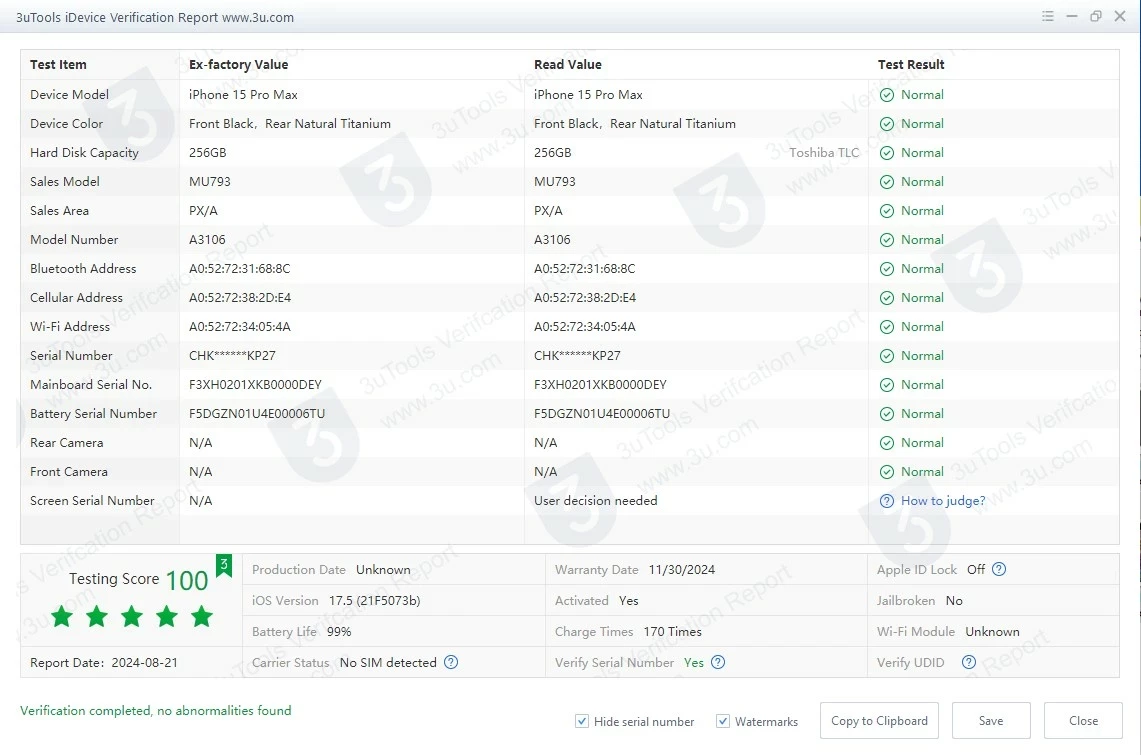Image resolution: width=1141 pixels, height=755 pixels.
Task: Click the Charge Times 170 Times value
Action: click(x=672, y=632)
